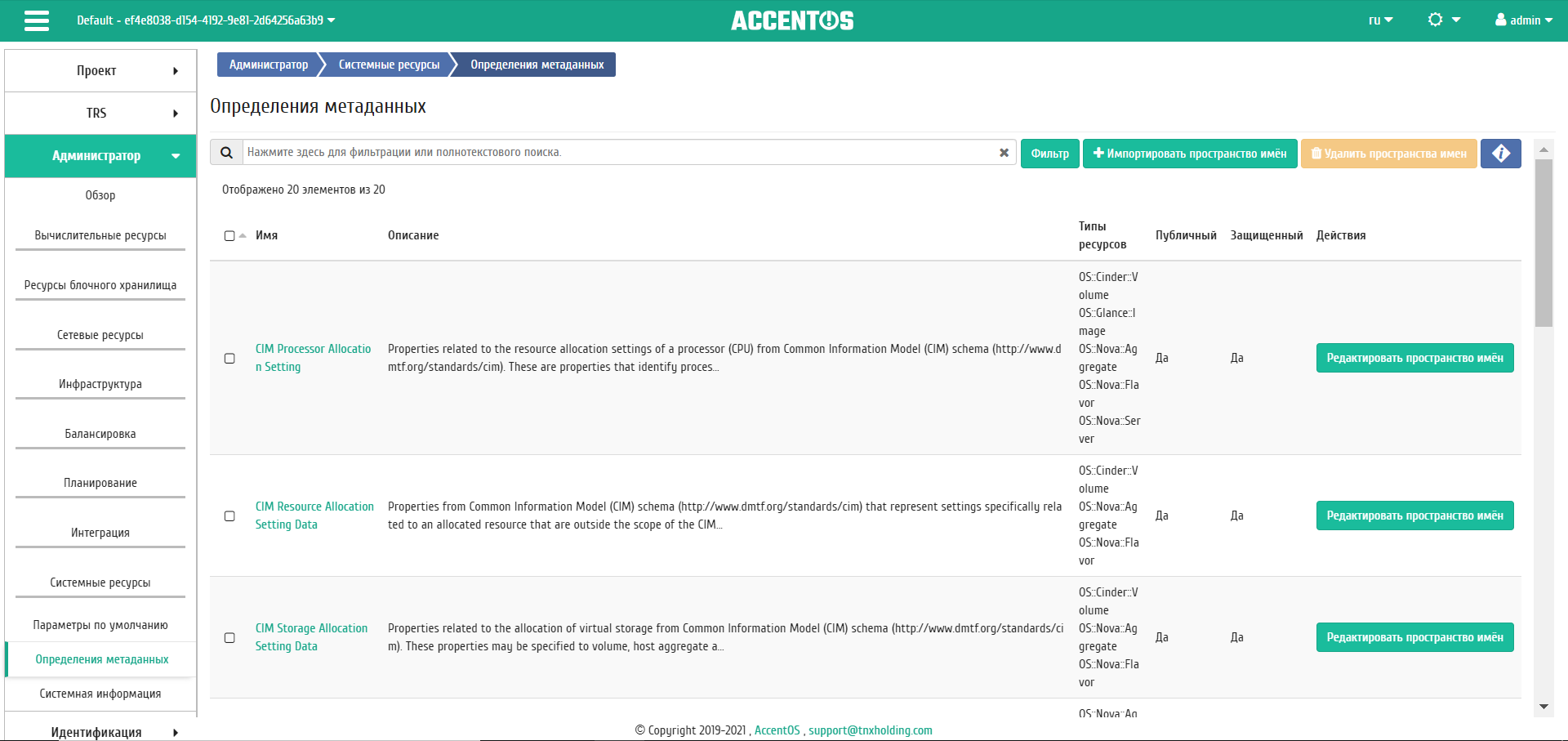Click the Импортировать пространство имён button
This screenshot has width=1568, height=741.
point(1190,154)
